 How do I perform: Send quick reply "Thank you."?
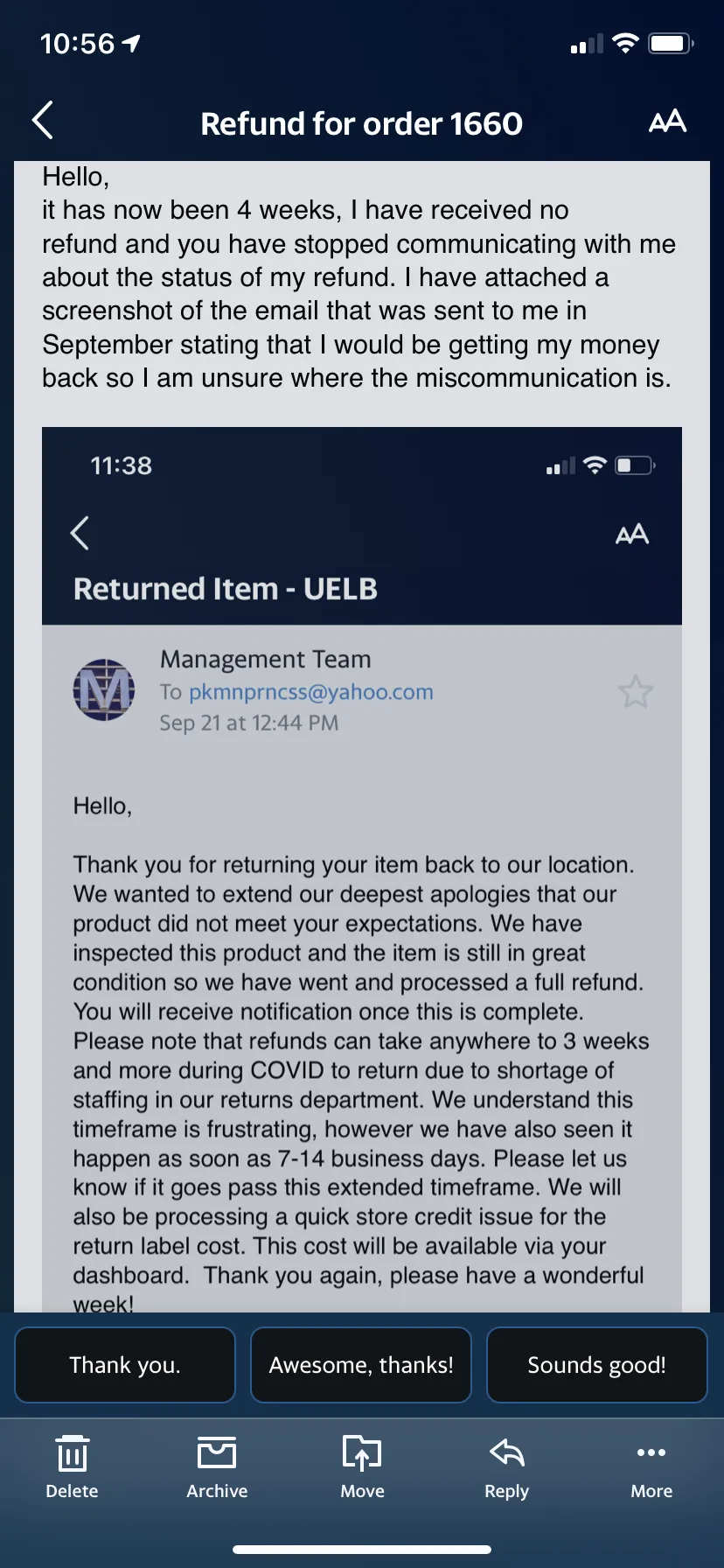click(x=125, y=1365)
